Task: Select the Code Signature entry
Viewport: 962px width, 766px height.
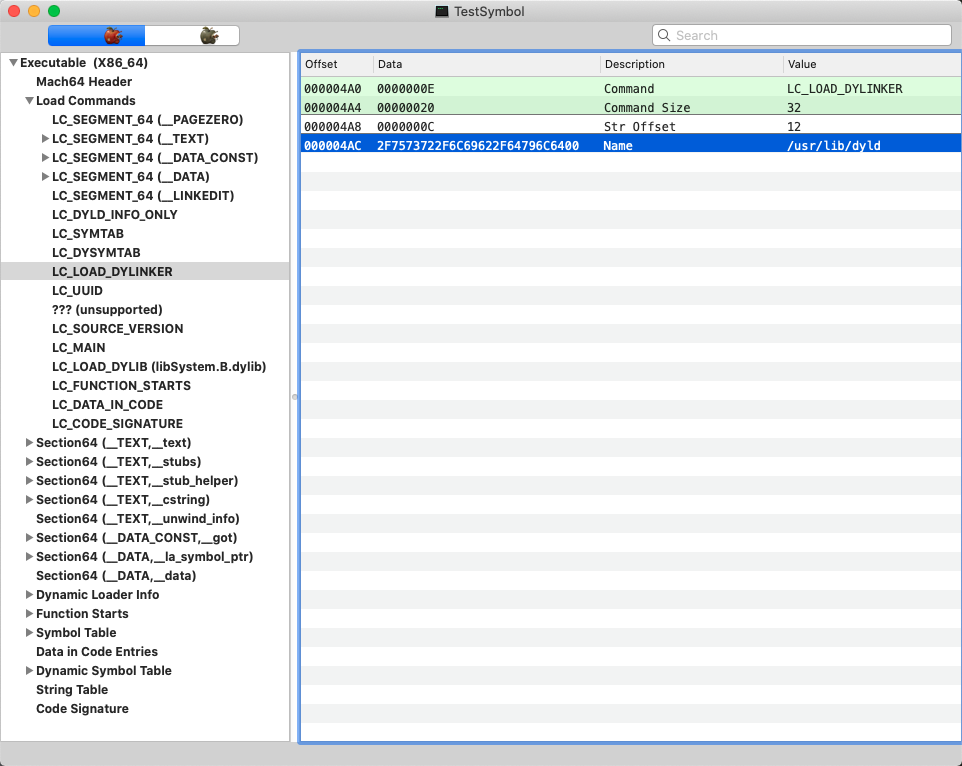Action: click(82, 709)
